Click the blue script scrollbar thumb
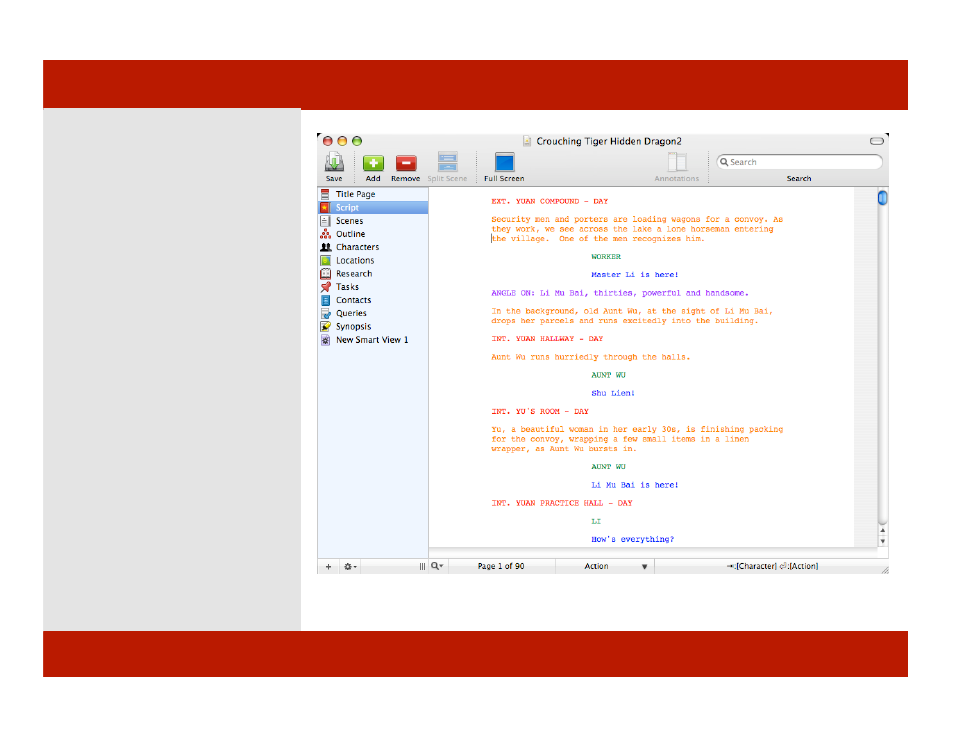This screenshot has height=737, width=954. (882, 198)
